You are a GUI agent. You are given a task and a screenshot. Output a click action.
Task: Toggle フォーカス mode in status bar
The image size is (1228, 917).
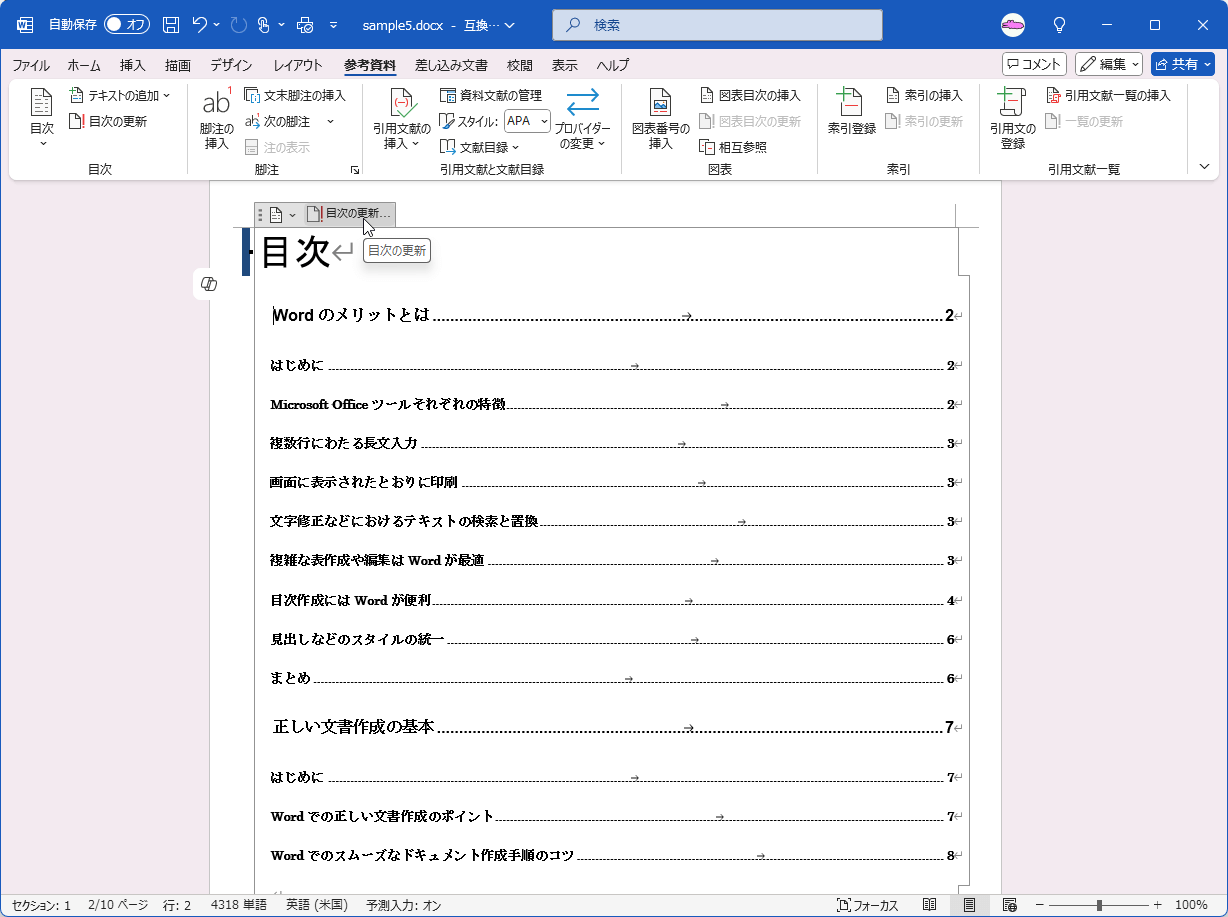pyautogui.click(x=868, y=905)
